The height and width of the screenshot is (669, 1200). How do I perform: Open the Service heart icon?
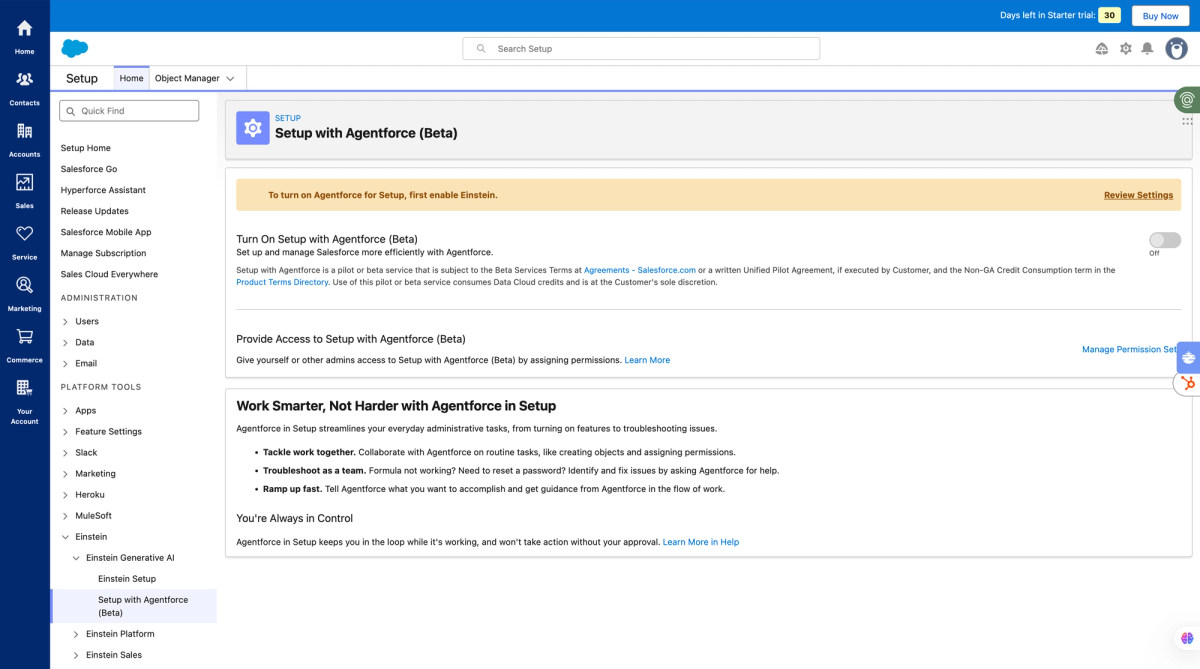24,233
